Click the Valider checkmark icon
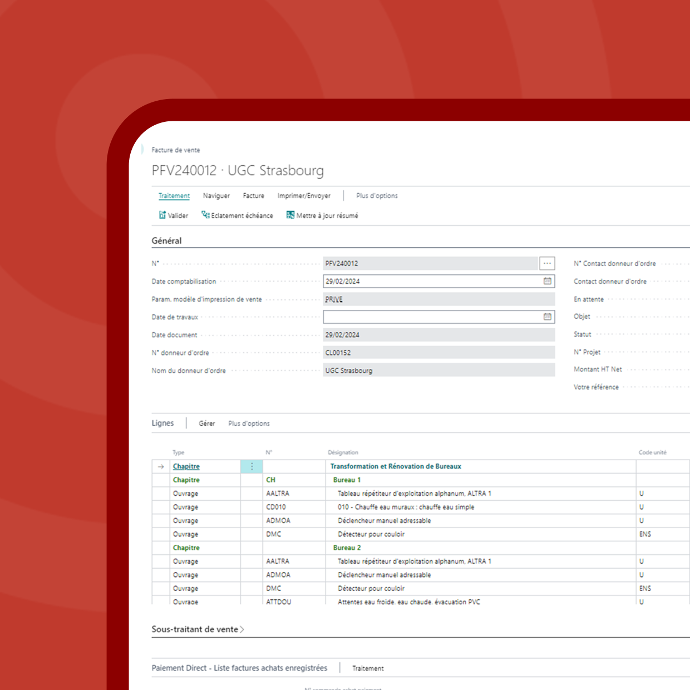The width and height of the screenshot is (690, 690). [162, 215]
